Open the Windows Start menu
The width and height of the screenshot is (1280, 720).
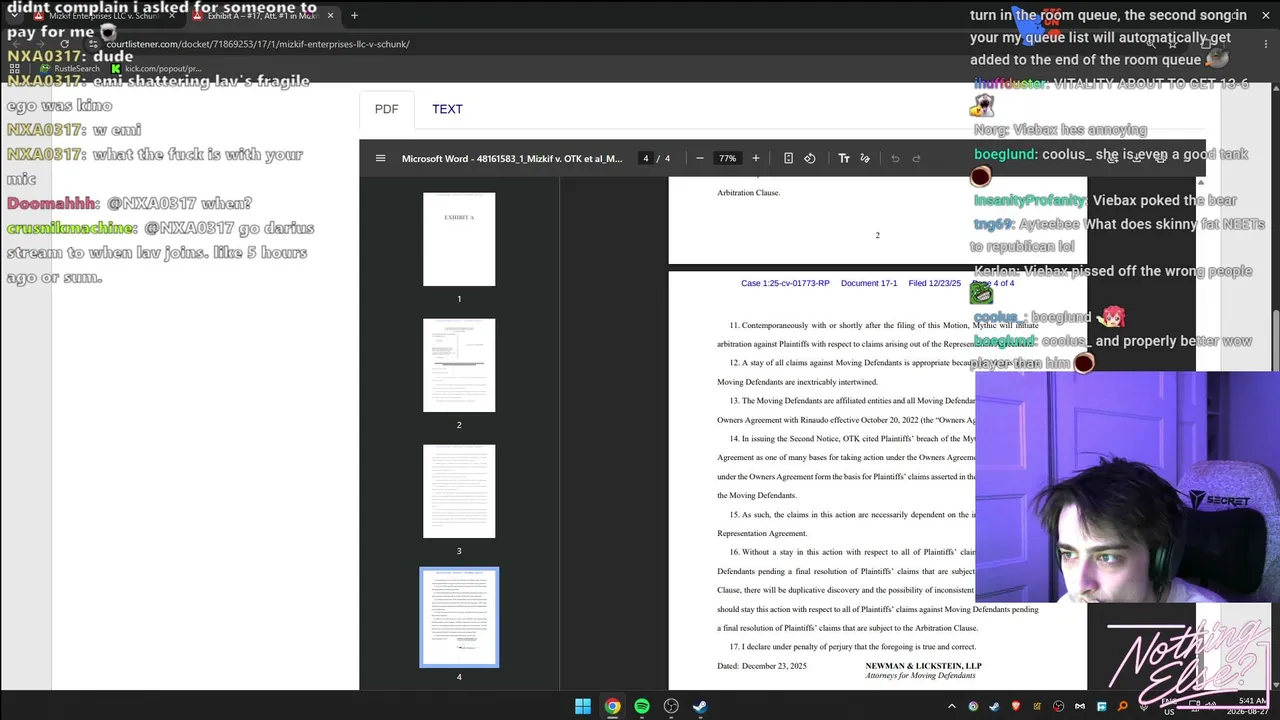(583, 706)
